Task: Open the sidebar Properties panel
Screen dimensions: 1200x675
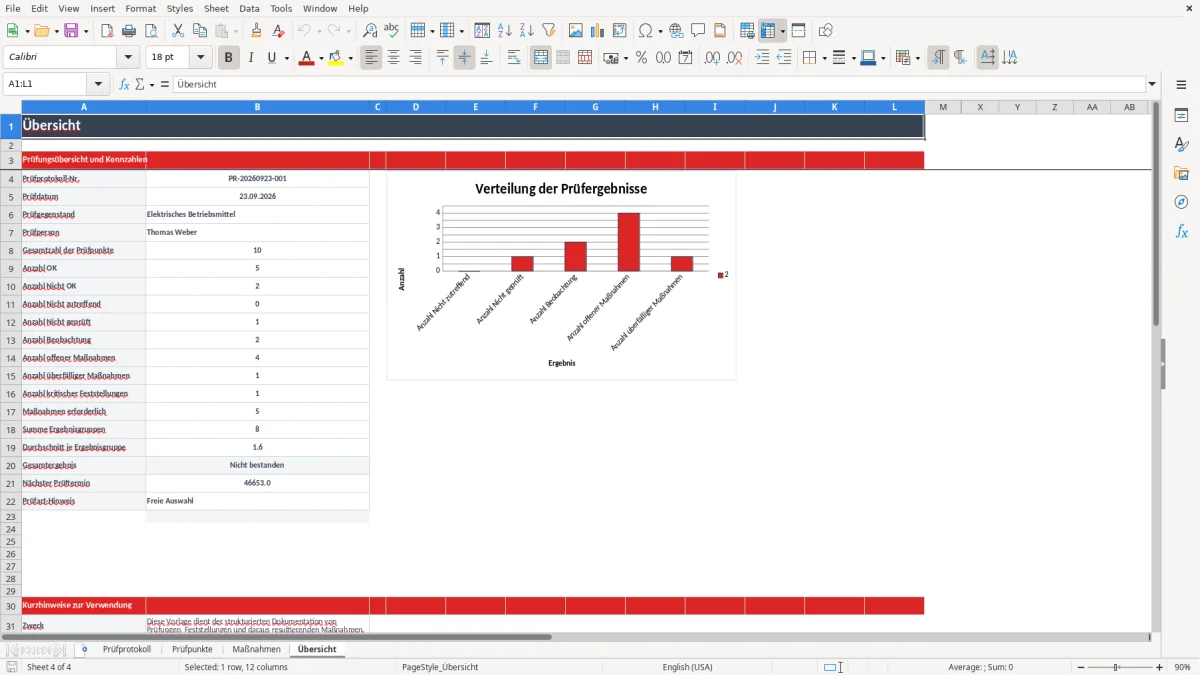Action: pyautogui.click(x=1181, y=116)
